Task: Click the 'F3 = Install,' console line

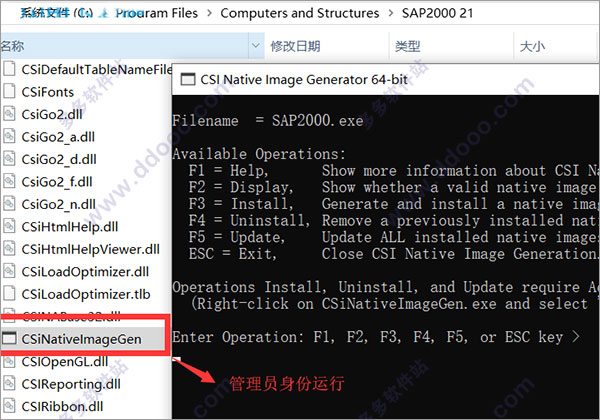Action: [x=393, y=204]
